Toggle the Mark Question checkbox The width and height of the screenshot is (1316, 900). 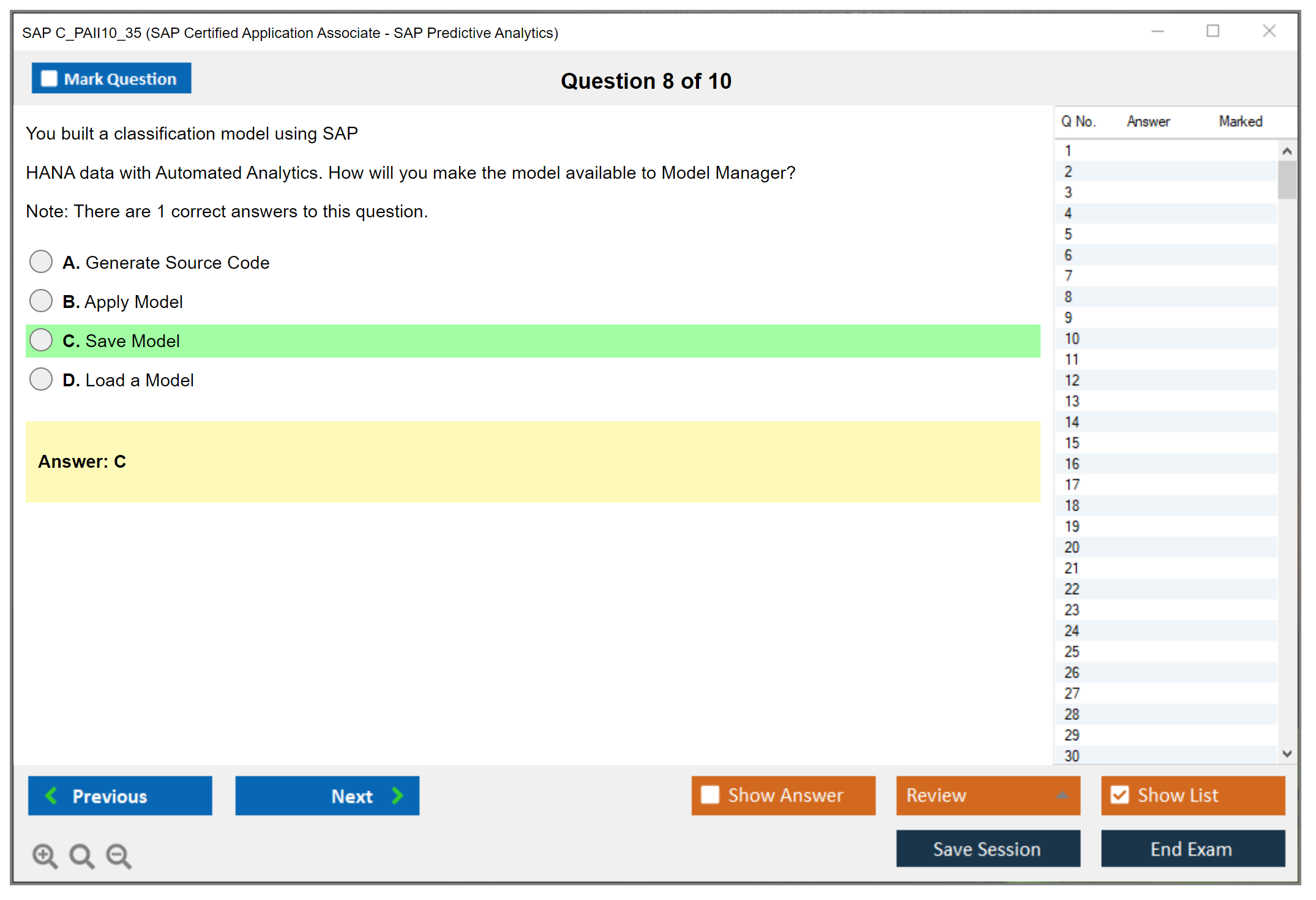point(49,78)
